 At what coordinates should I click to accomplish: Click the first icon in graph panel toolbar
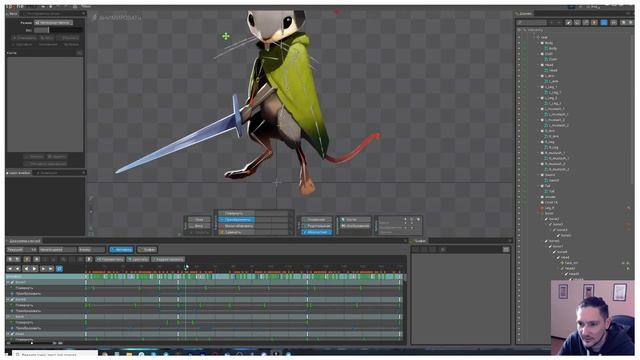416,249
